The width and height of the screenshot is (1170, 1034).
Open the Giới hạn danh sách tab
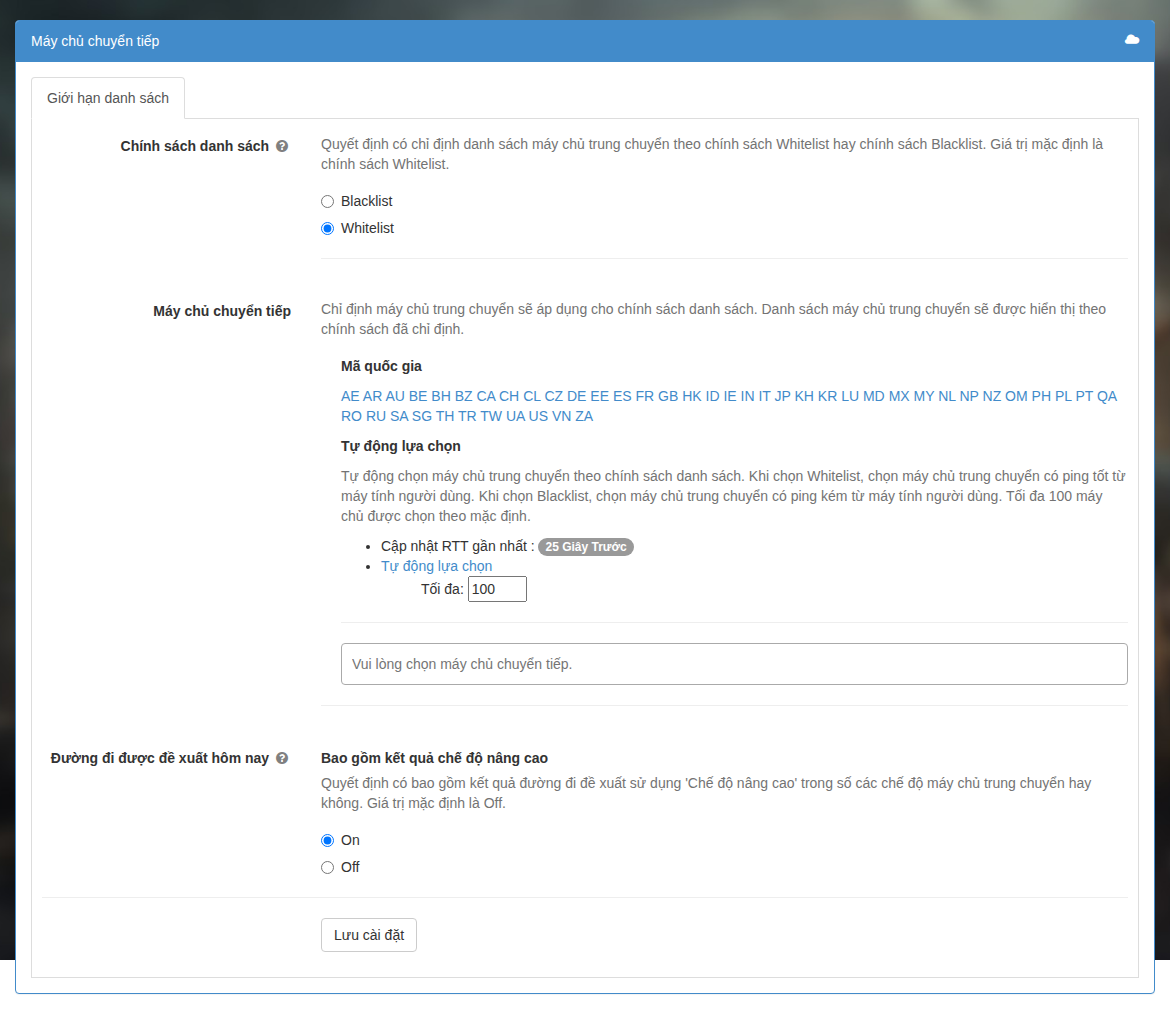108,98
